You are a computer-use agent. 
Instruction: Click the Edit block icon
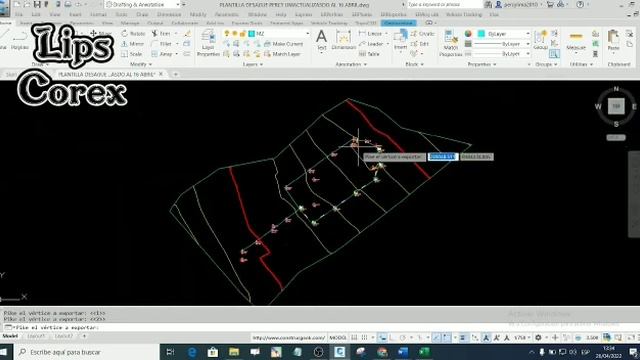[x=420, y=44]
